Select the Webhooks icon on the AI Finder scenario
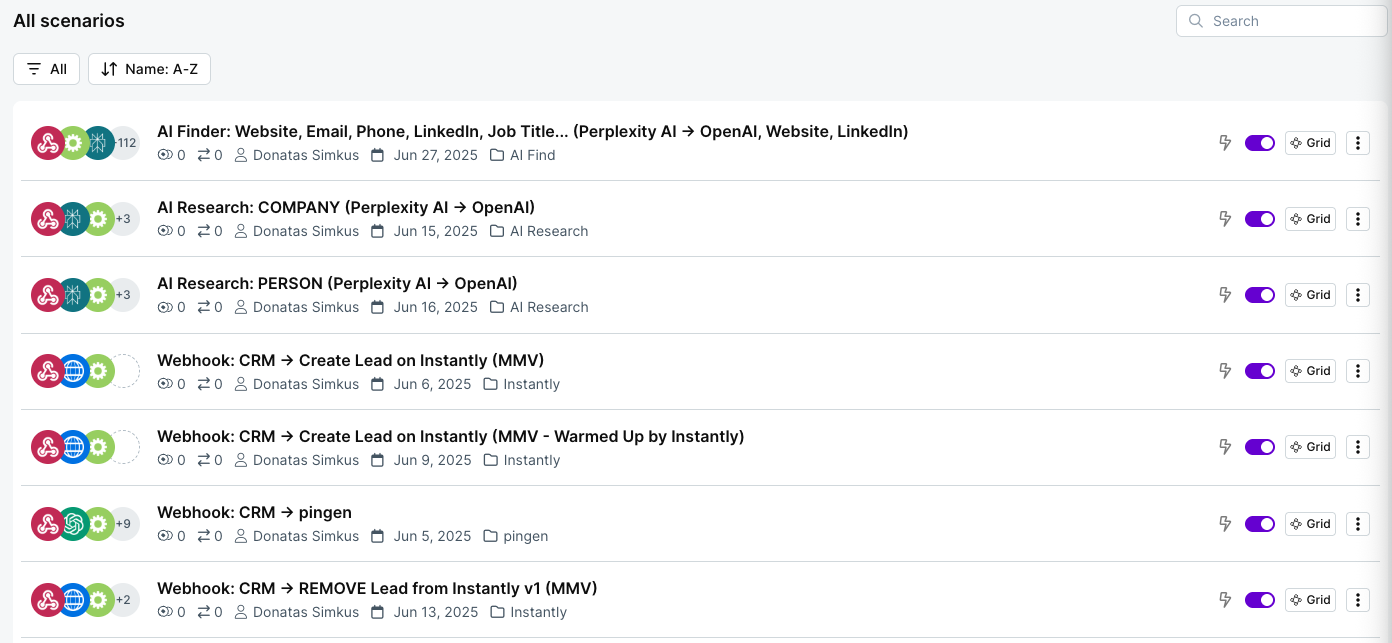Viewport: 1392px width, 643px height. pyautogui.click(x=48, y=142)
